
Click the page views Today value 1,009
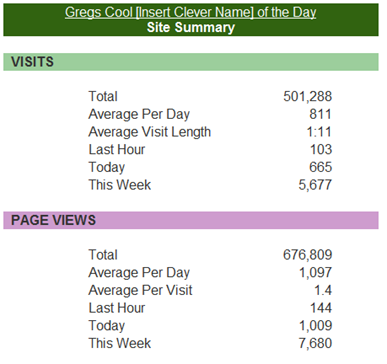[315, 326]
